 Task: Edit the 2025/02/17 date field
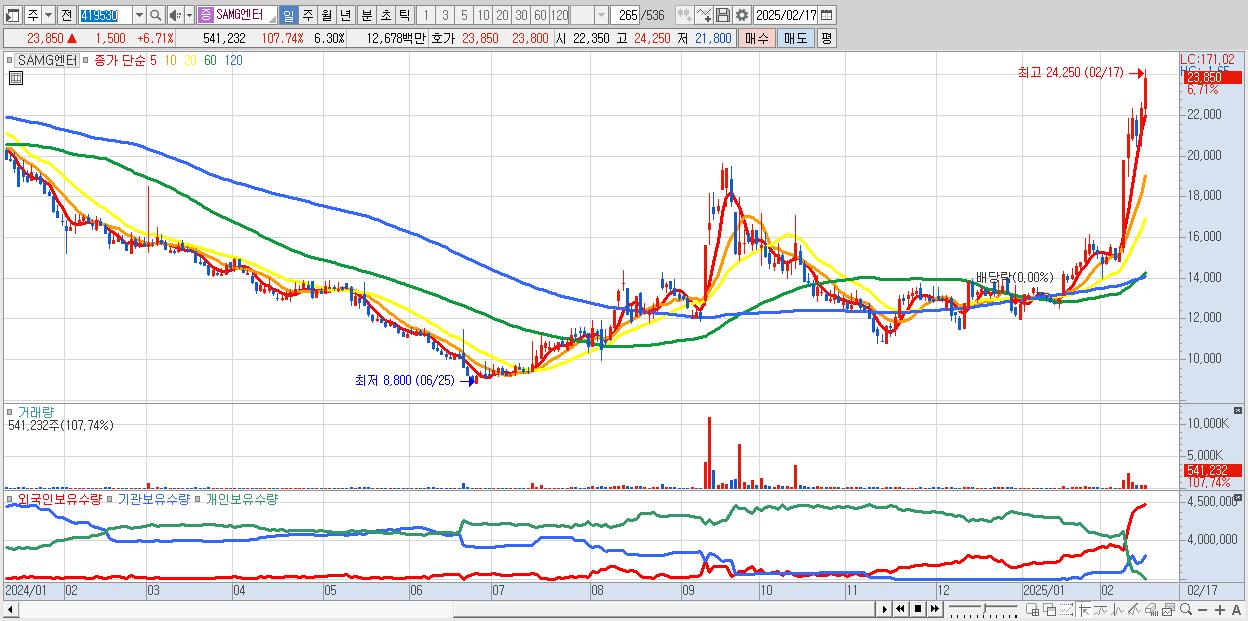(x=785, y=15)
